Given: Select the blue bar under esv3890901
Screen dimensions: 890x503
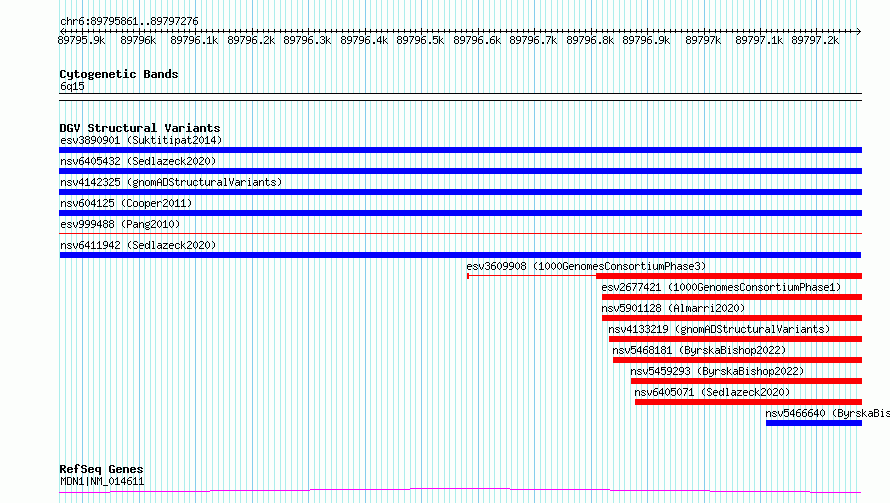Looking at the screenshot, I should pos(460,150).
